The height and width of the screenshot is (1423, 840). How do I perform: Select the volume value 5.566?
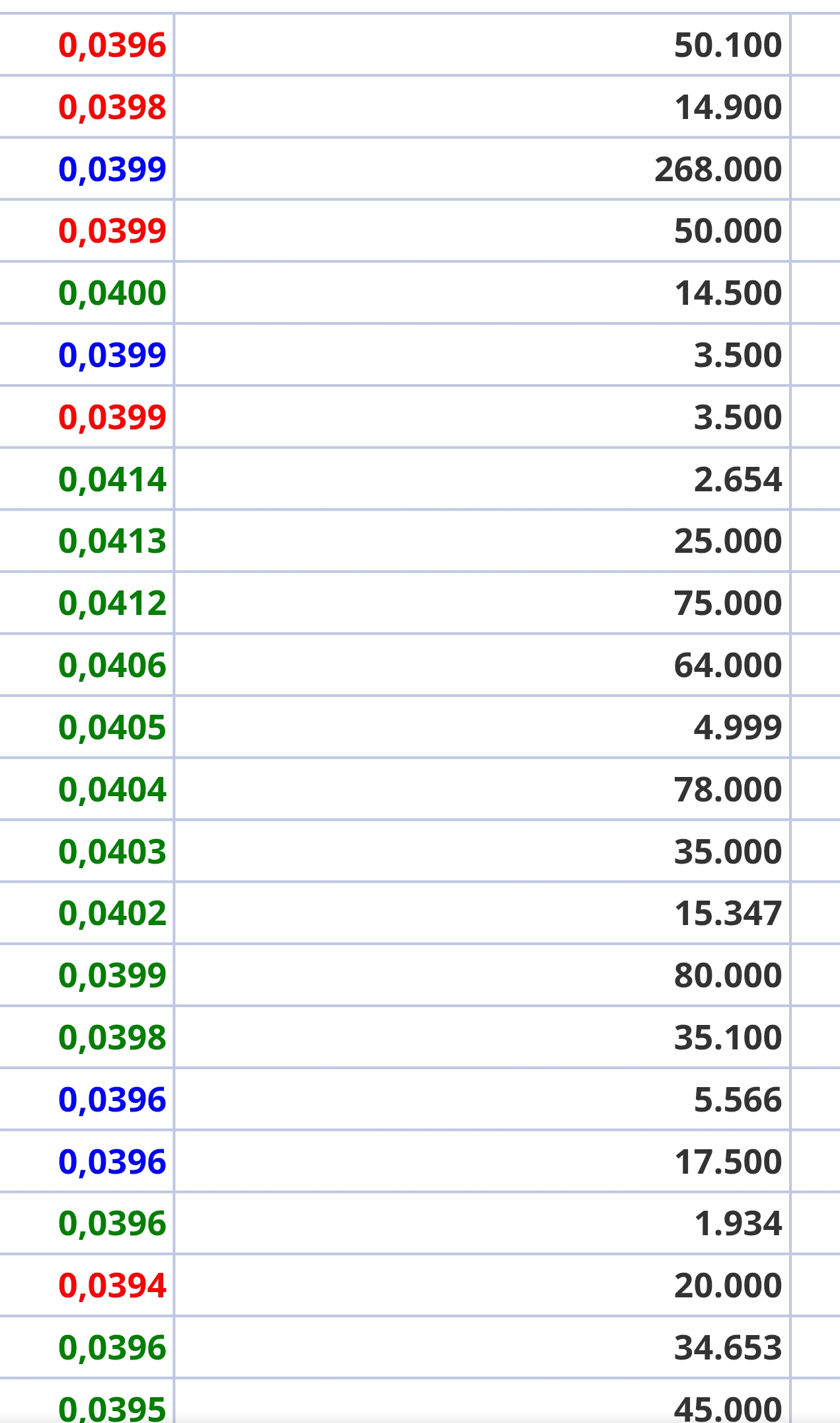738,1100
